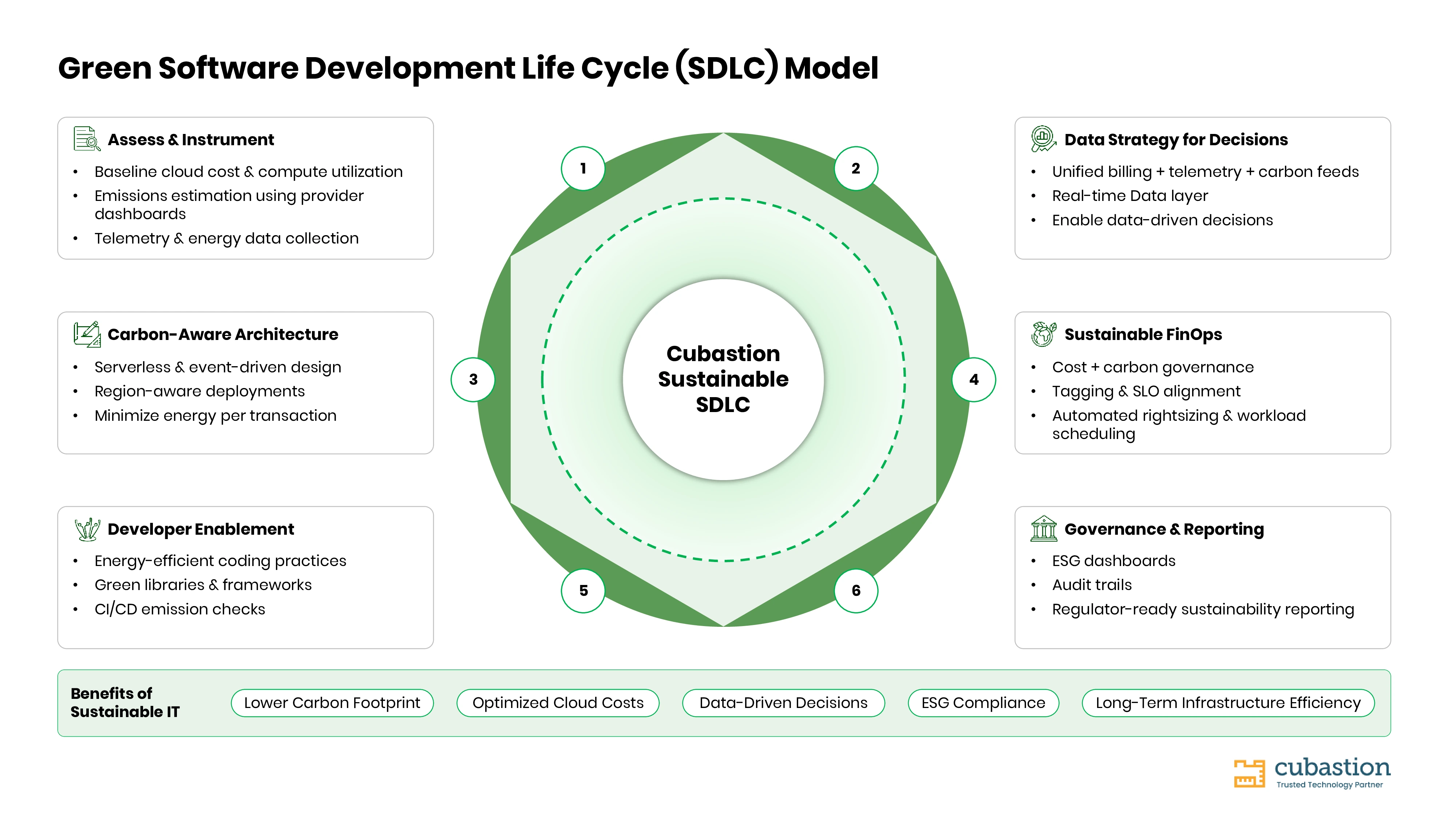Click the Lower Carbon Footprint pill
The height and width of the screenshot is (819, 1456).
click(332, 703)
